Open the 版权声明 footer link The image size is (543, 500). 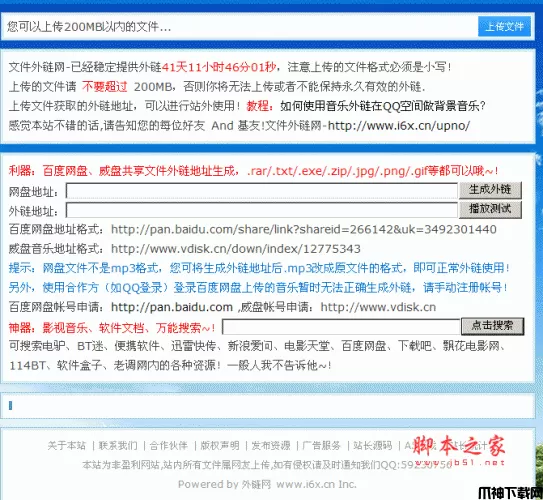click(x=220, y=445)
